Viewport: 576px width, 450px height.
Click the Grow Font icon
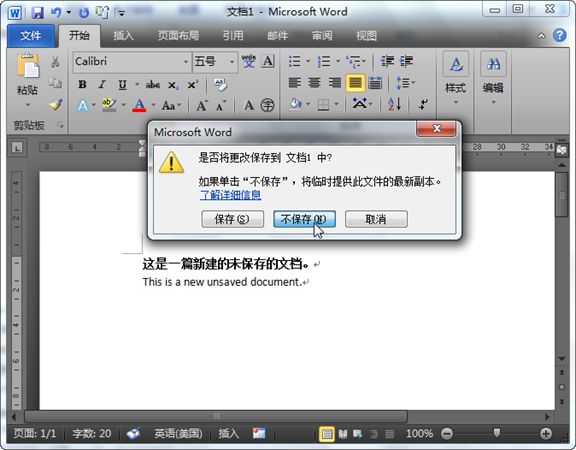202,106
